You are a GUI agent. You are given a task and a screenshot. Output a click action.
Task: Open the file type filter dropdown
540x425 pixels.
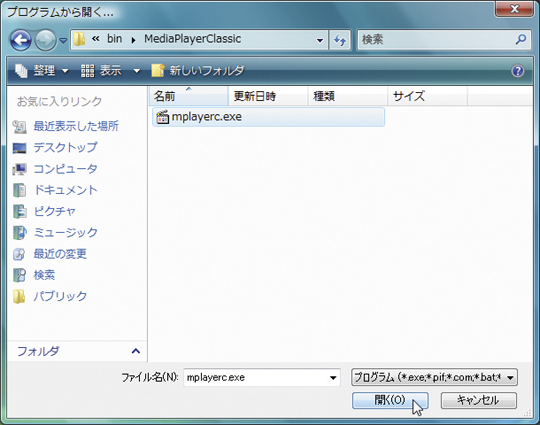click(434, 377)
